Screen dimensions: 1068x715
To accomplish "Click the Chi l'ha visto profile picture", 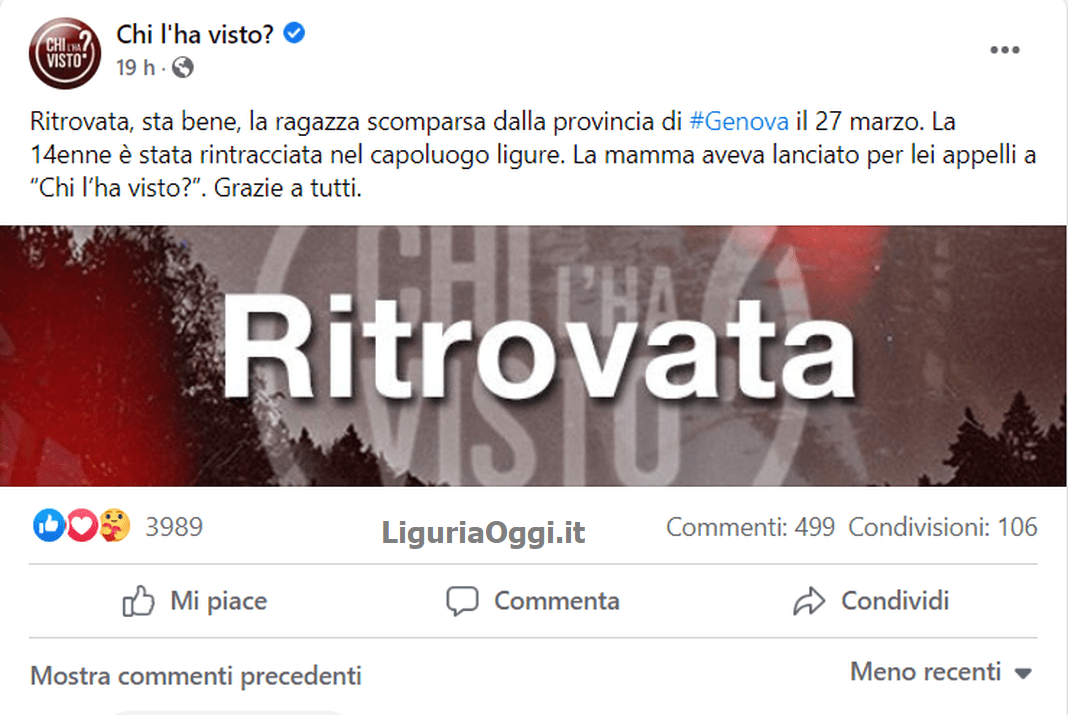I will click(65, 53).
